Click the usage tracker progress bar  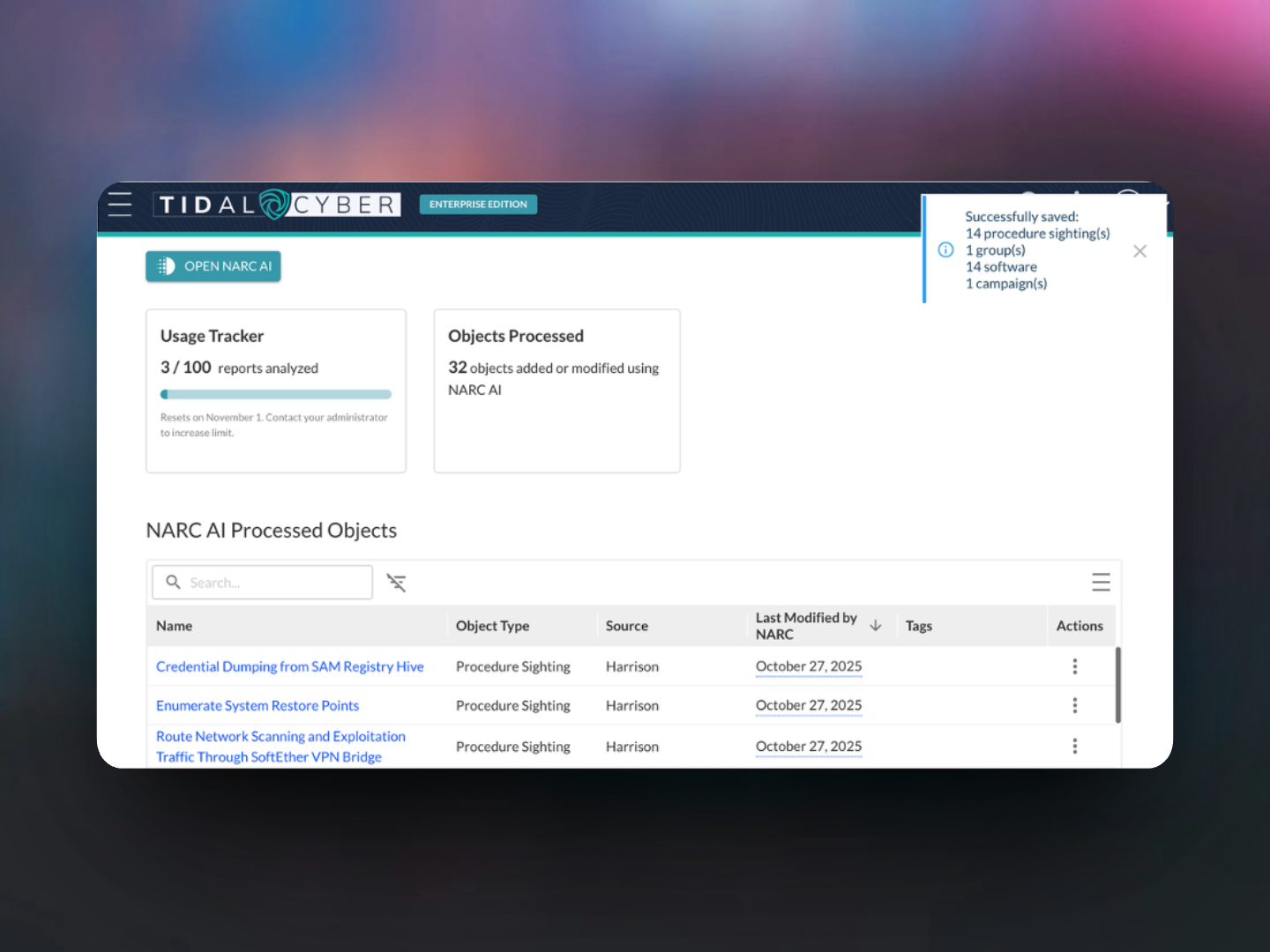276,394
